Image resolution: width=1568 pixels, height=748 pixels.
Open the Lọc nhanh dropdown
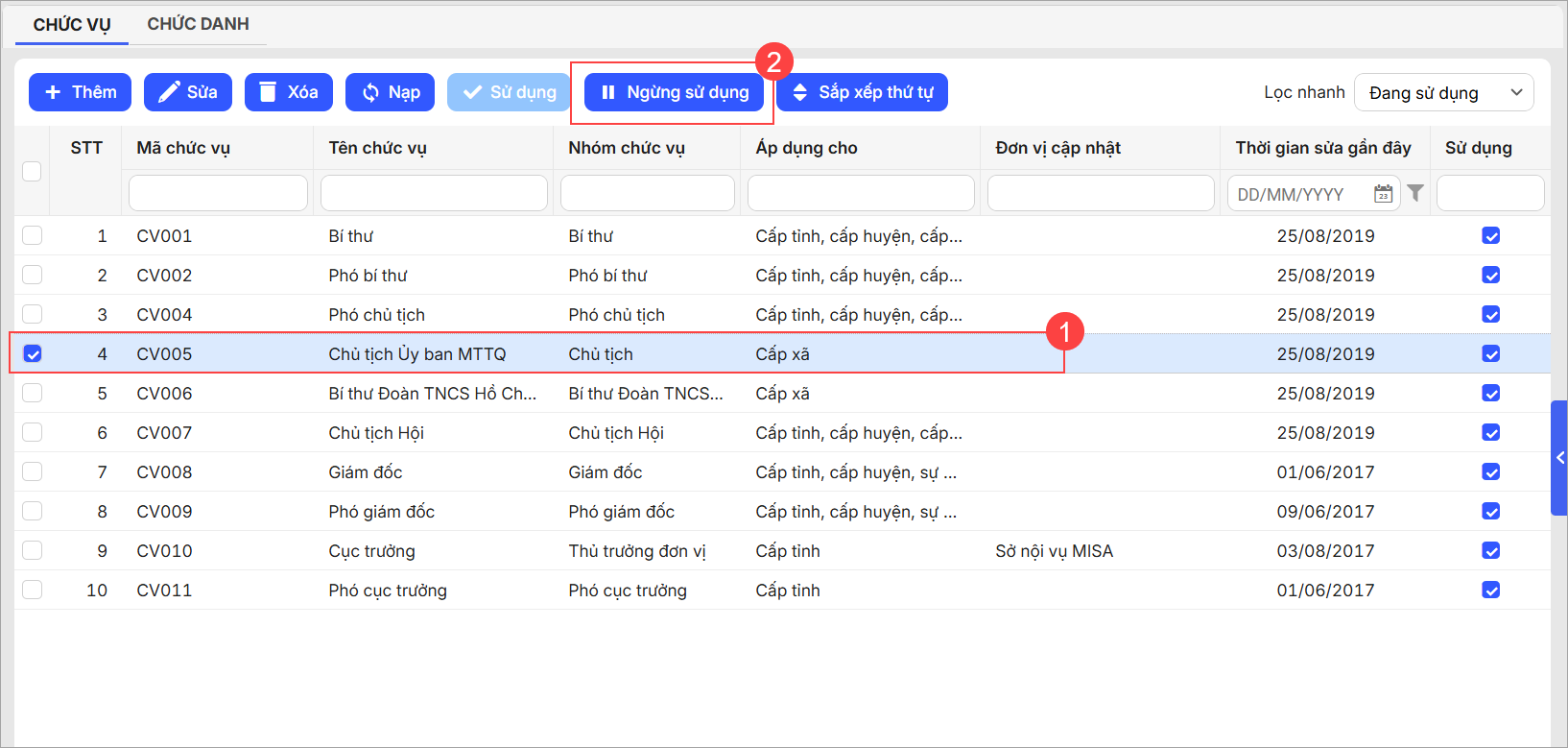pos(1443,92)
